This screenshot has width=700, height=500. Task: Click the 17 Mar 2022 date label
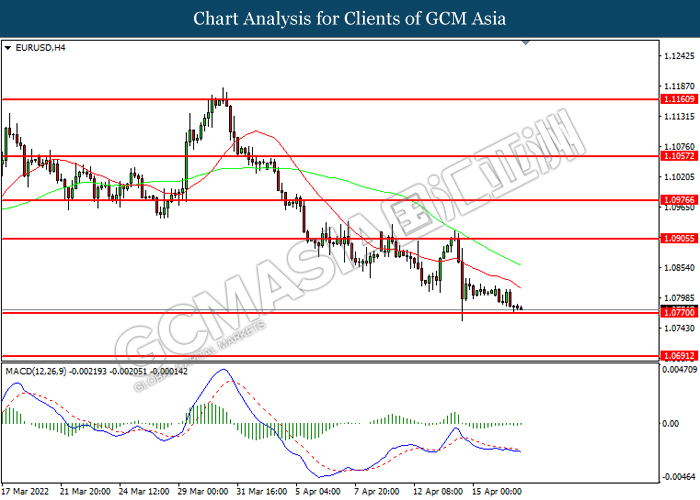pyautogui.click(x=25, y=492)
